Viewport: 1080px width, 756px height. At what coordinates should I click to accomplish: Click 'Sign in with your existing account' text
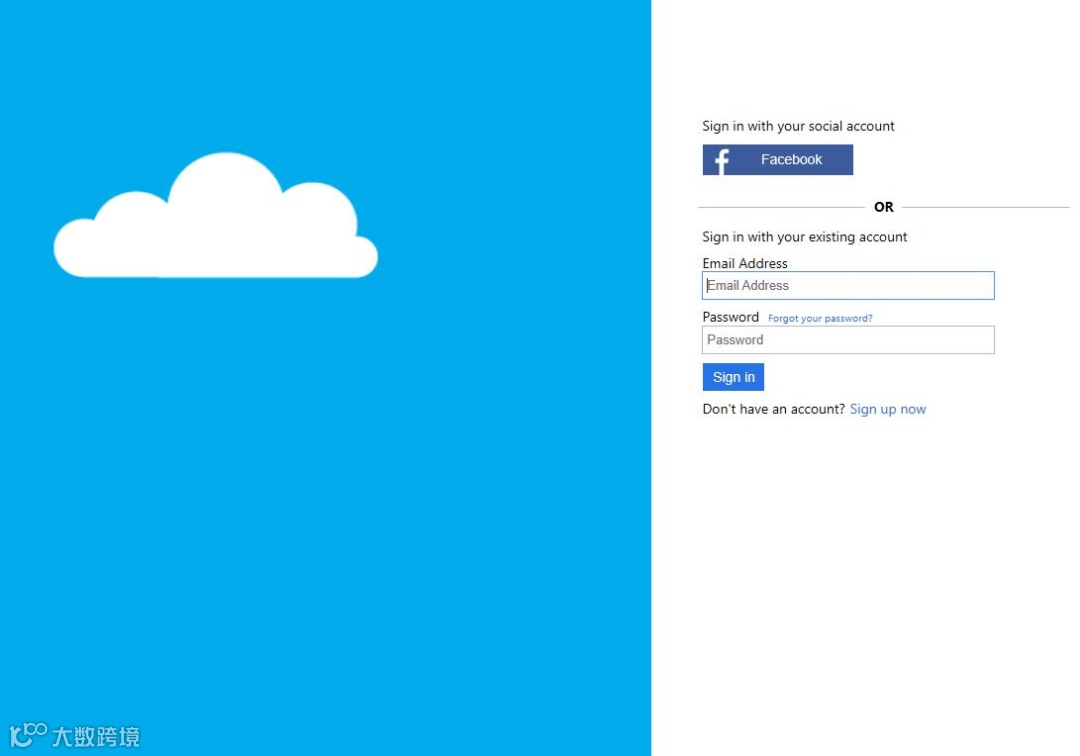pyautogui.click(x=804, y=237)
